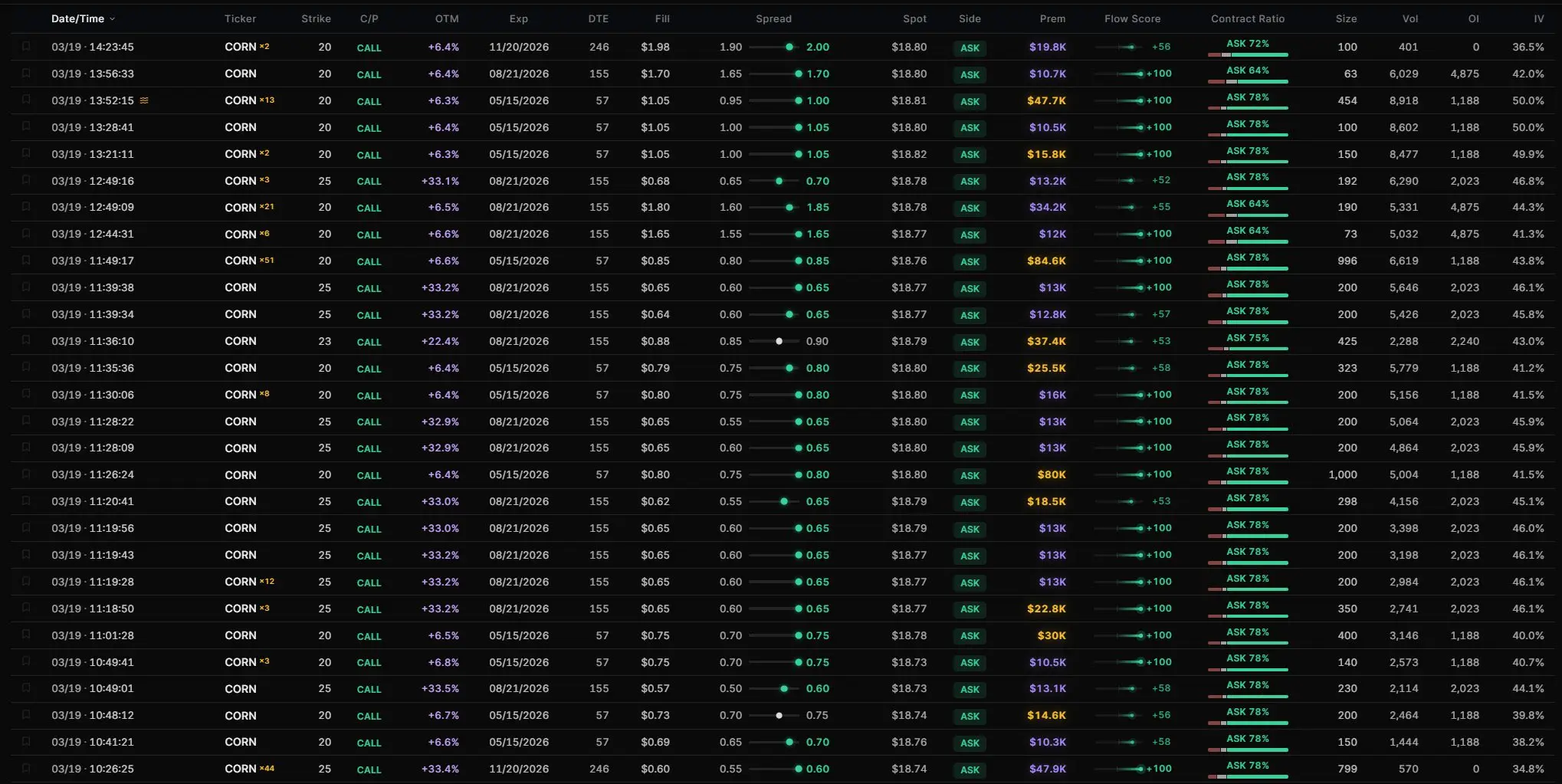Bookmark the 13:28:41 trade row
Image resolution: width=1562 pixels, height=784 pixels.
click(x=26, y=126)
